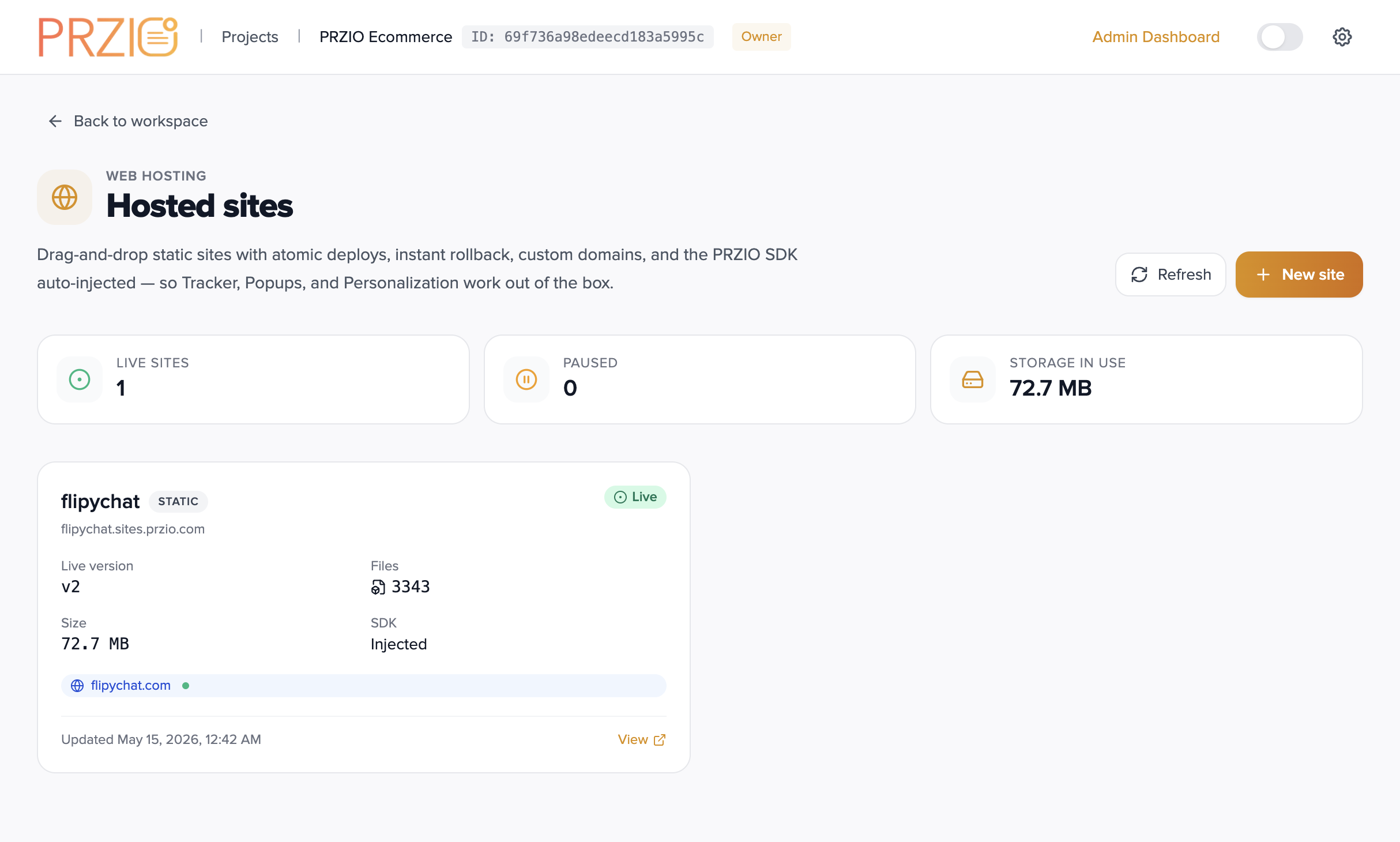
Task: Click the Storage in use drive icon
Action: point(973,379)
